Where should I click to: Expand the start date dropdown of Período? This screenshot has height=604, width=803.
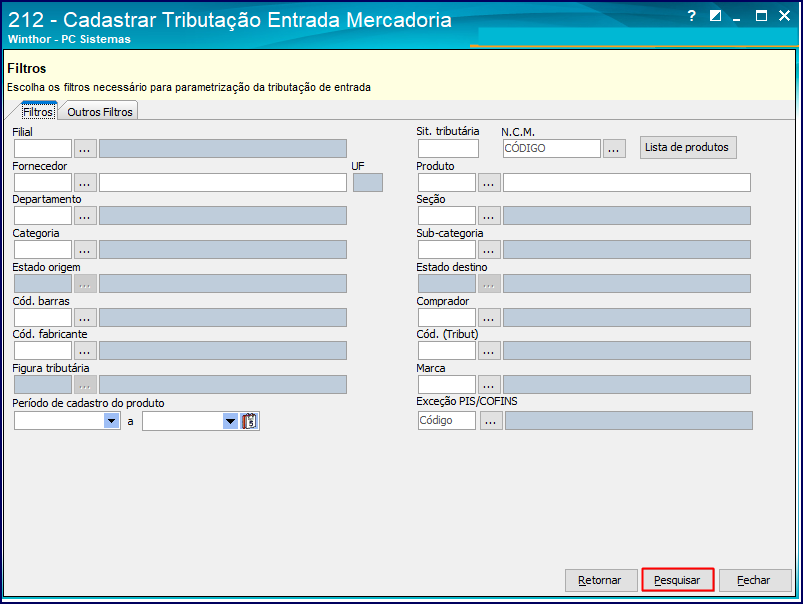(112, 421)
